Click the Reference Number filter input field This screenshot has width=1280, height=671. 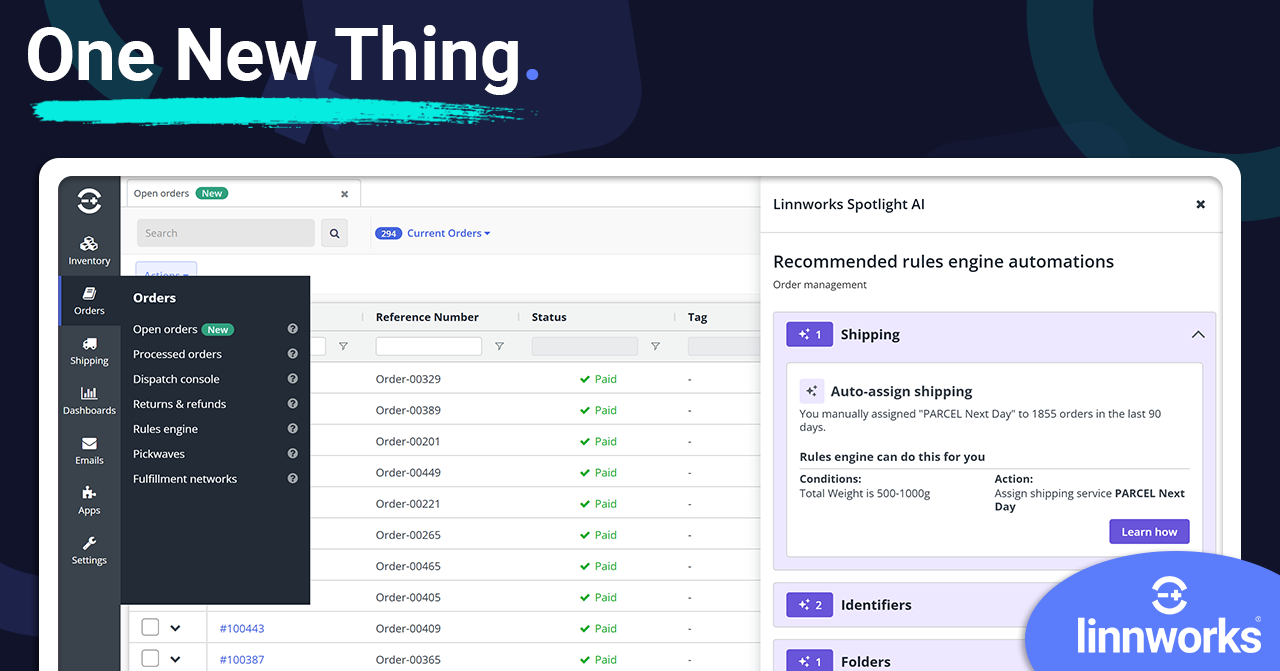coord(428,346)
